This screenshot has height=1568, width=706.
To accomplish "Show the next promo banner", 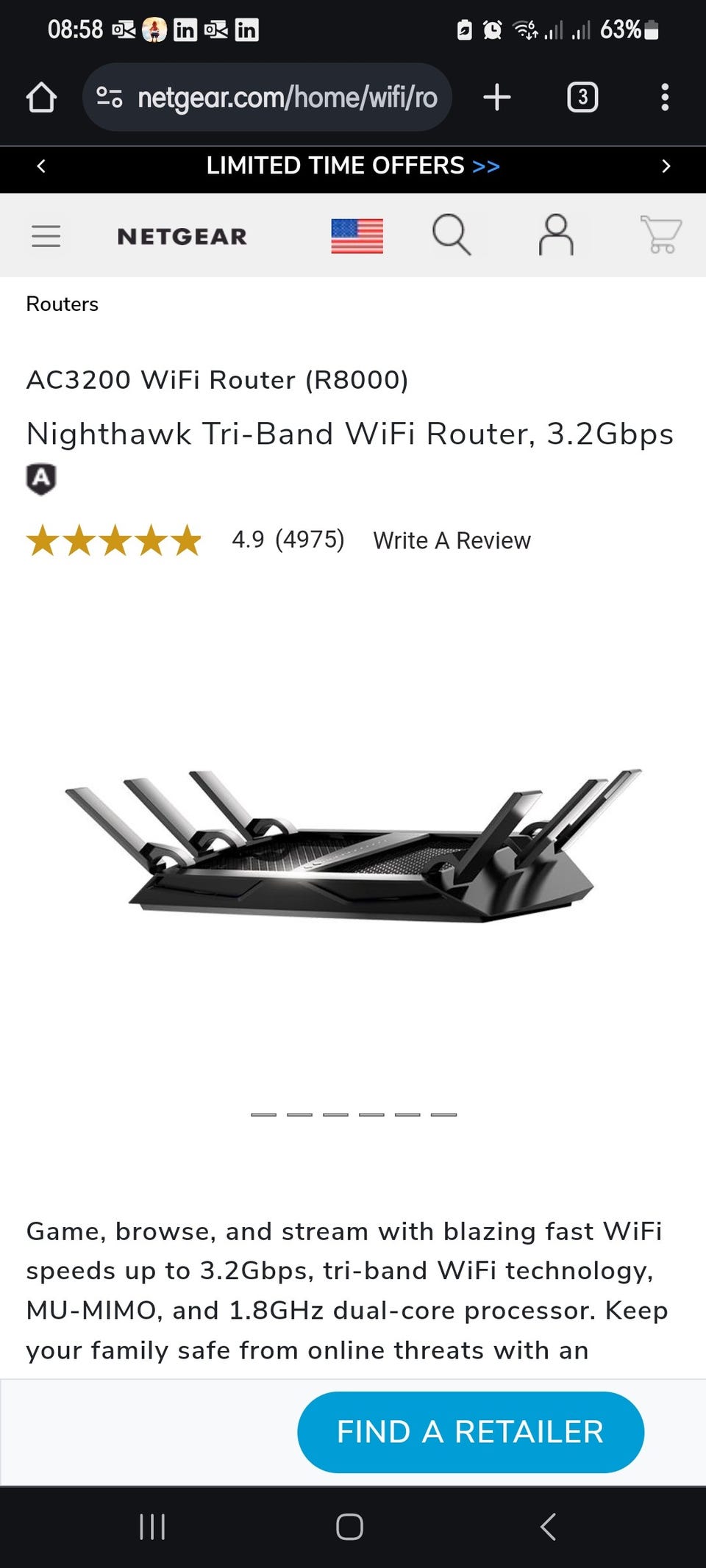I will coord(666,166).
